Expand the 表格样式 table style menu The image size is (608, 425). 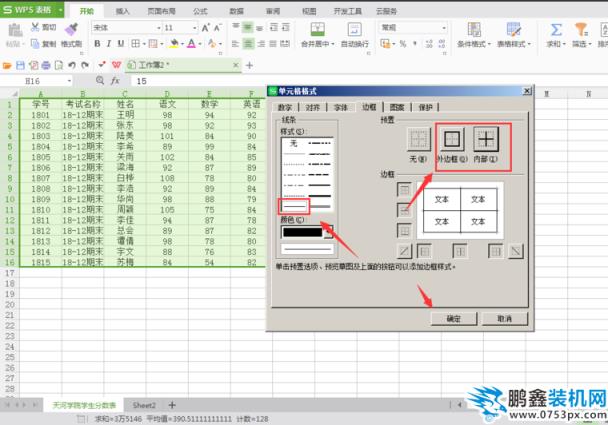click(514, 44)
